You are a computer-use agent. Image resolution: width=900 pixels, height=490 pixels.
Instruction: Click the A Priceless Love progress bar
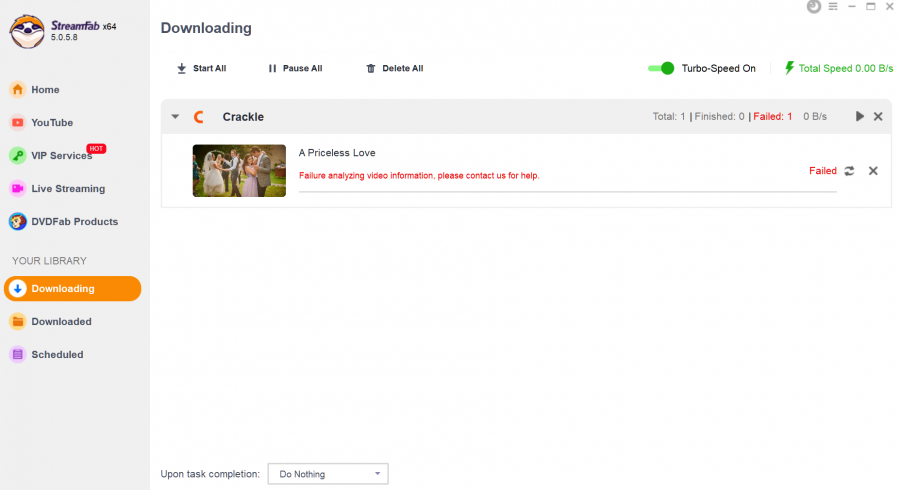[x=568, y=192]
